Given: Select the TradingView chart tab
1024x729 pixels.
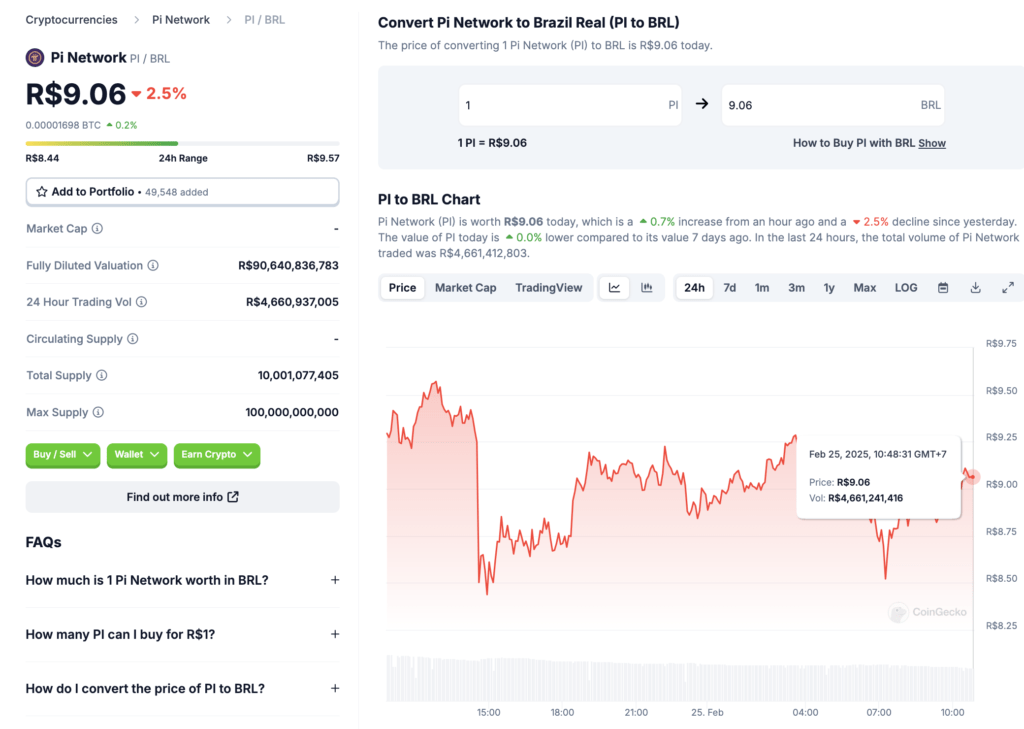Looking at the screenshot, I should [549, 287].
